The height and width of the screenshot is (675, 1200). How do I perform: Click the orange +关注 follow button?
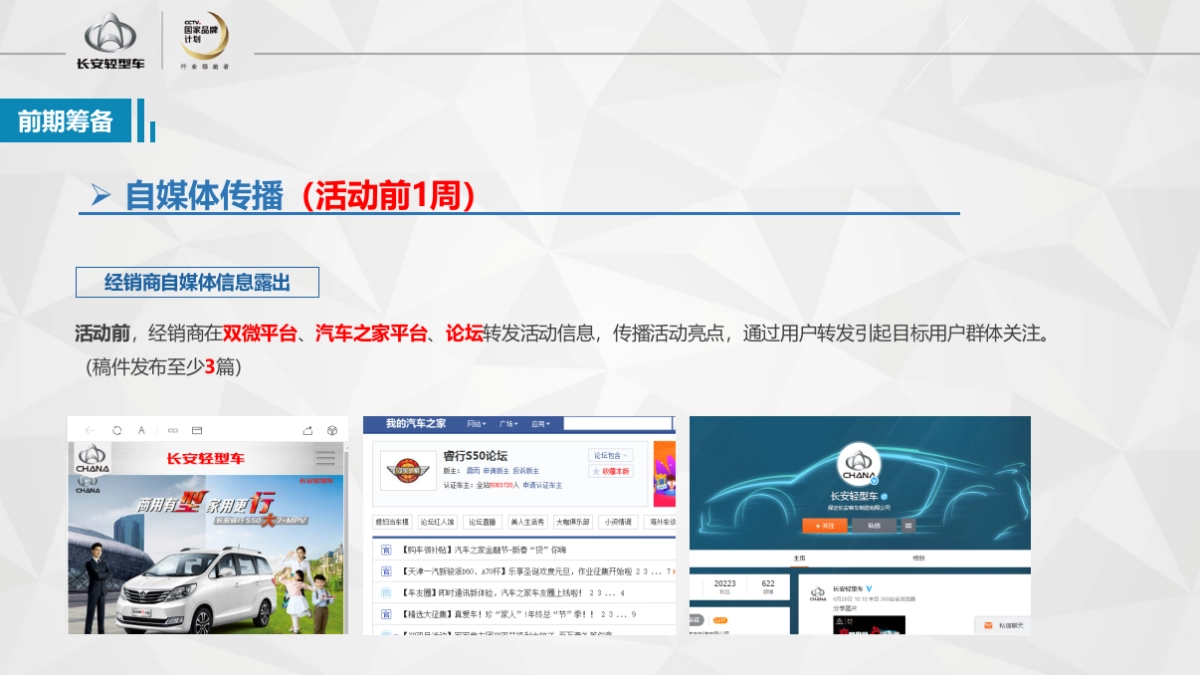(x=825, y=526)
